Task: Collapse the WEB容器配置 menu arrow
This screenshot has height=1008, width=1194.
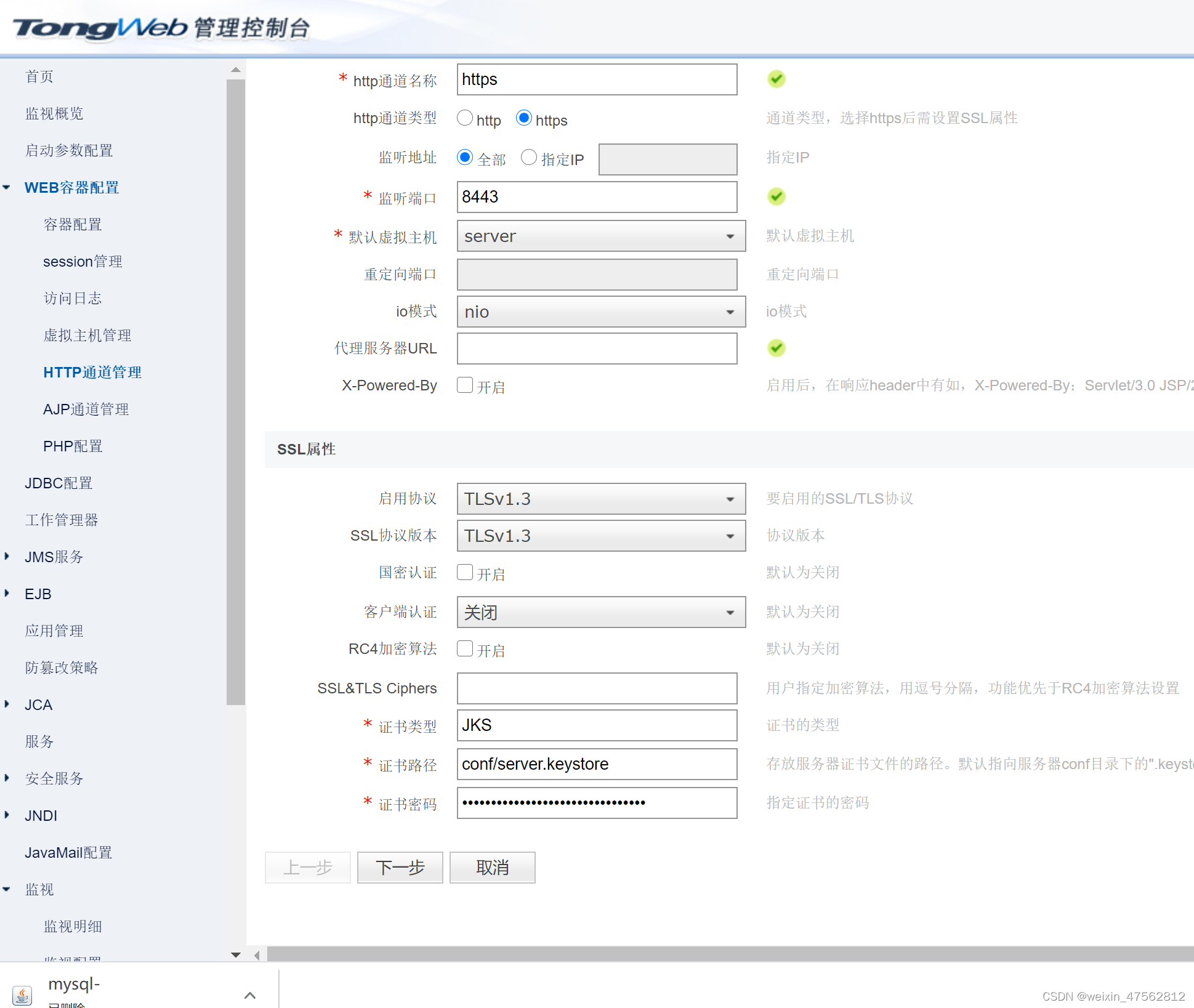Action: 7,187
